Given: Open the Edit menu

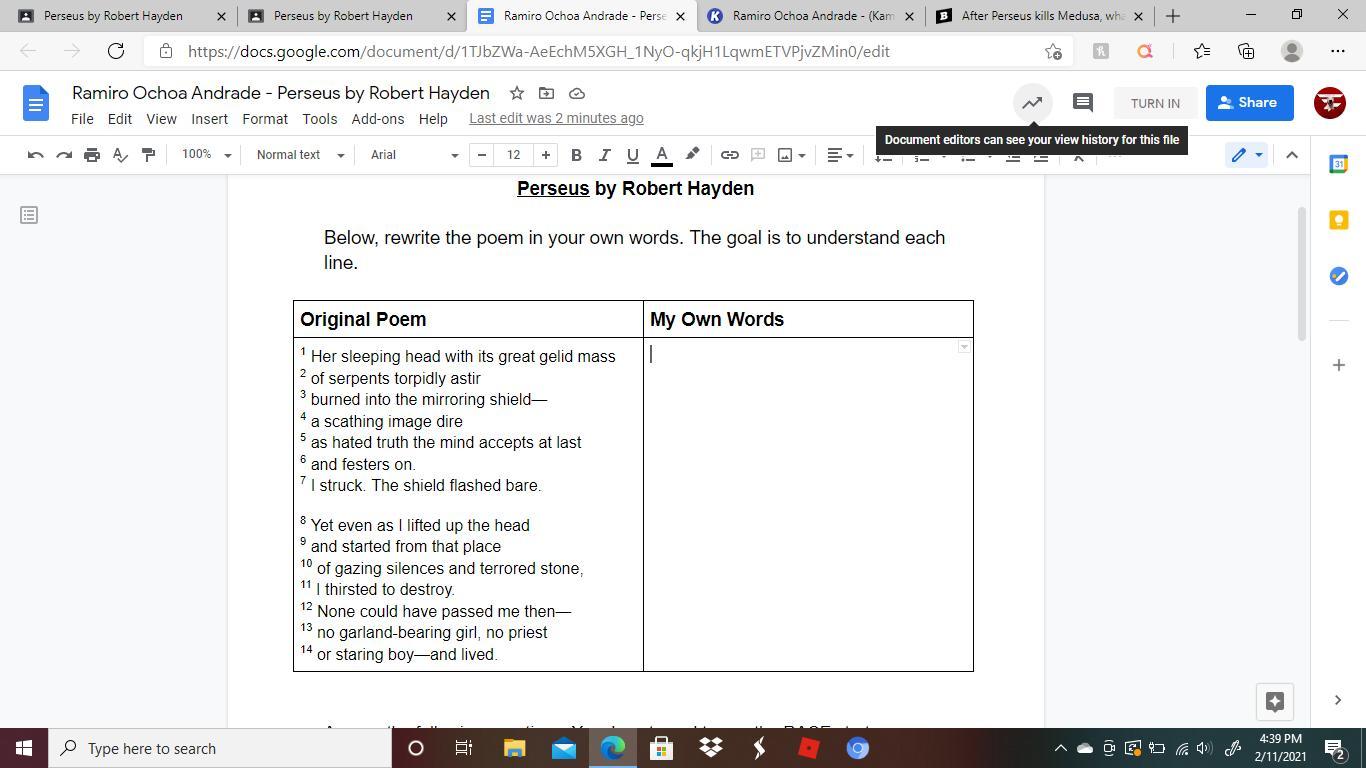Looking at the screenshot, I should click(x=120, y=118).
